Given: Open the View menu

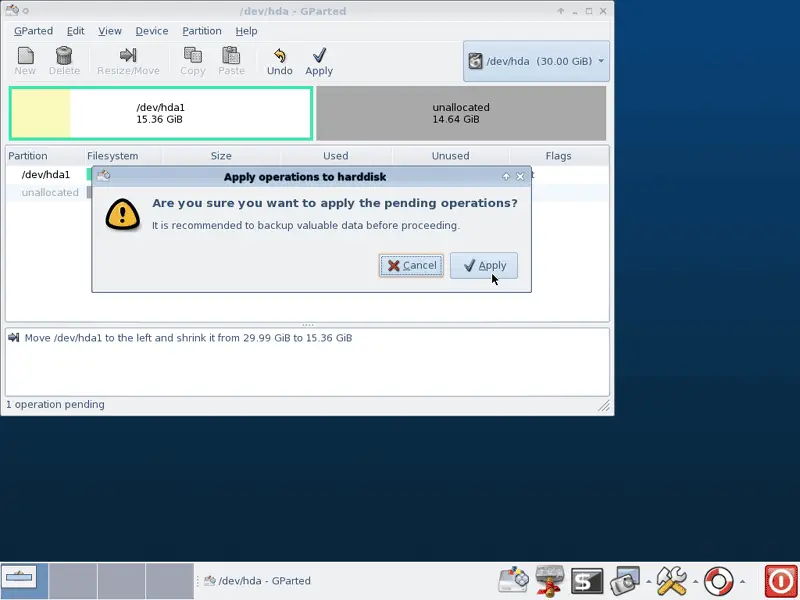Looking at the screenshot, I should click(110, 31).
